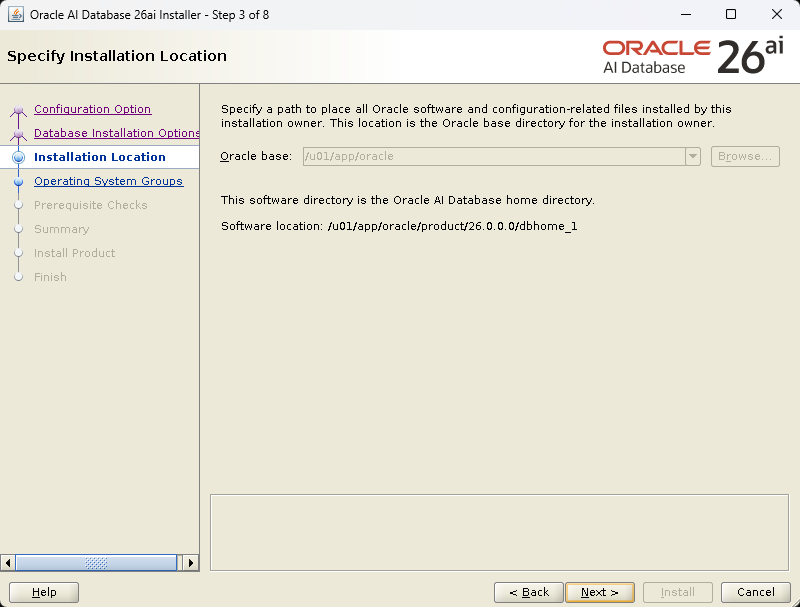
Task: Minimize the installer window
Action: click(x=686, y=14)
